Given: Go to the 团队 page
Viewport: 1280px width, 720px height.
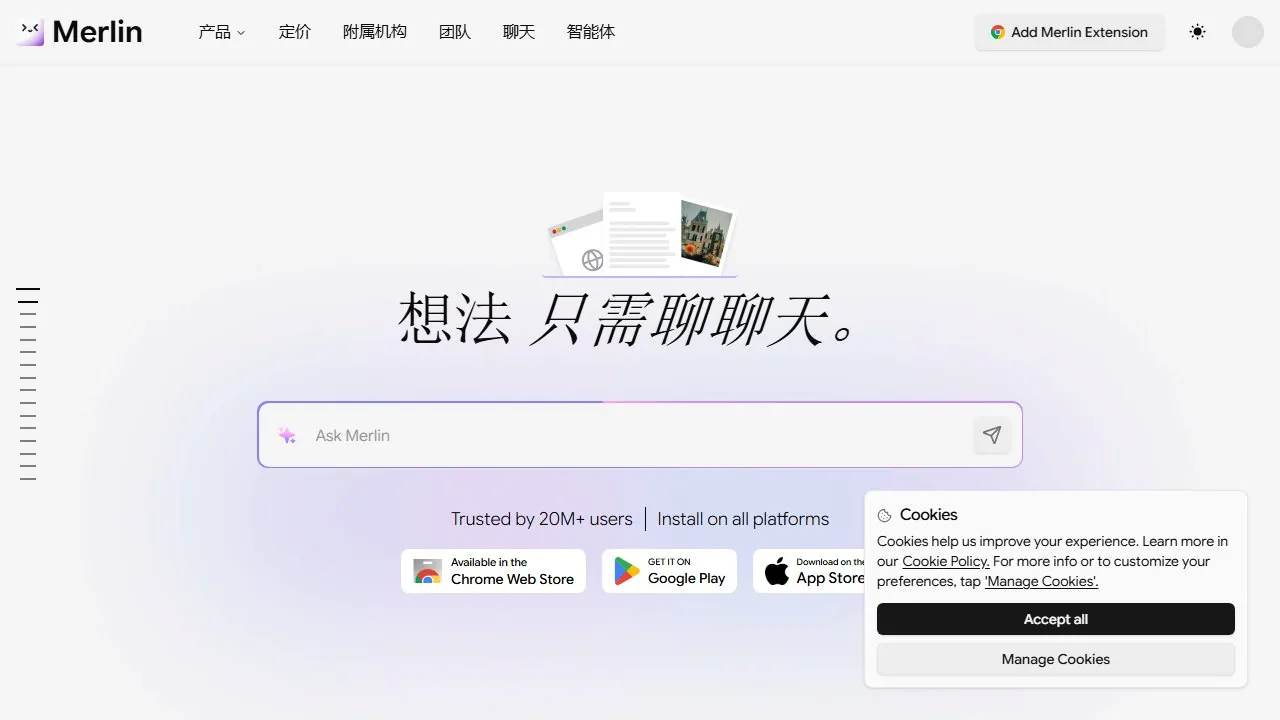Looking at the screenshot, I should pos(454,32).
